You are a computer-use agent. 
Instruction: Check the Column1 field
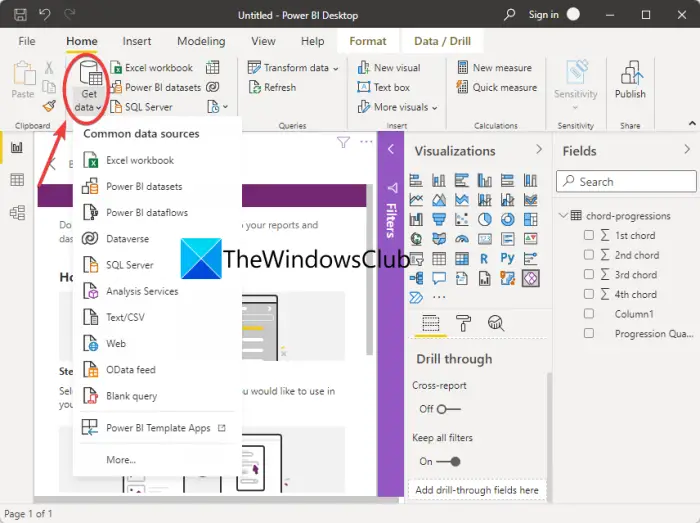pos(589,313)
